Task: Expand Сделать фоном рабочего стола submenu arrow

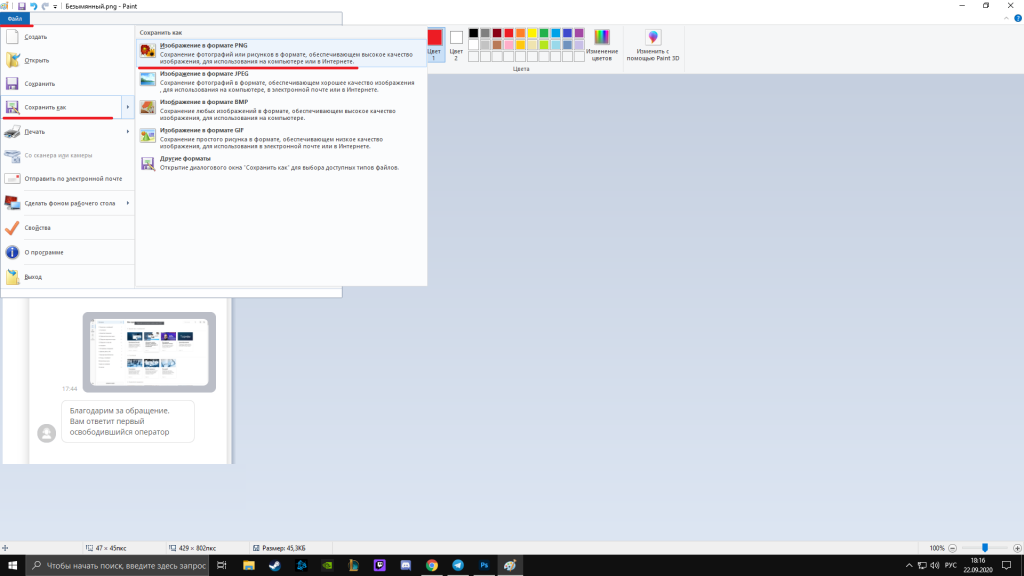Action: pyautogui.click(x=127, y=203)
